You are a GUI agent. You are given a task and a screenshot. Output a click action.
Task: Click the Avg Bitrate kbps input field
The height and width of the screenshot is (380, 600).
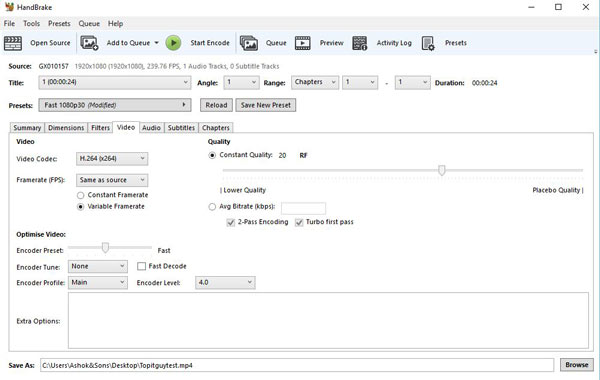[303, 208]
